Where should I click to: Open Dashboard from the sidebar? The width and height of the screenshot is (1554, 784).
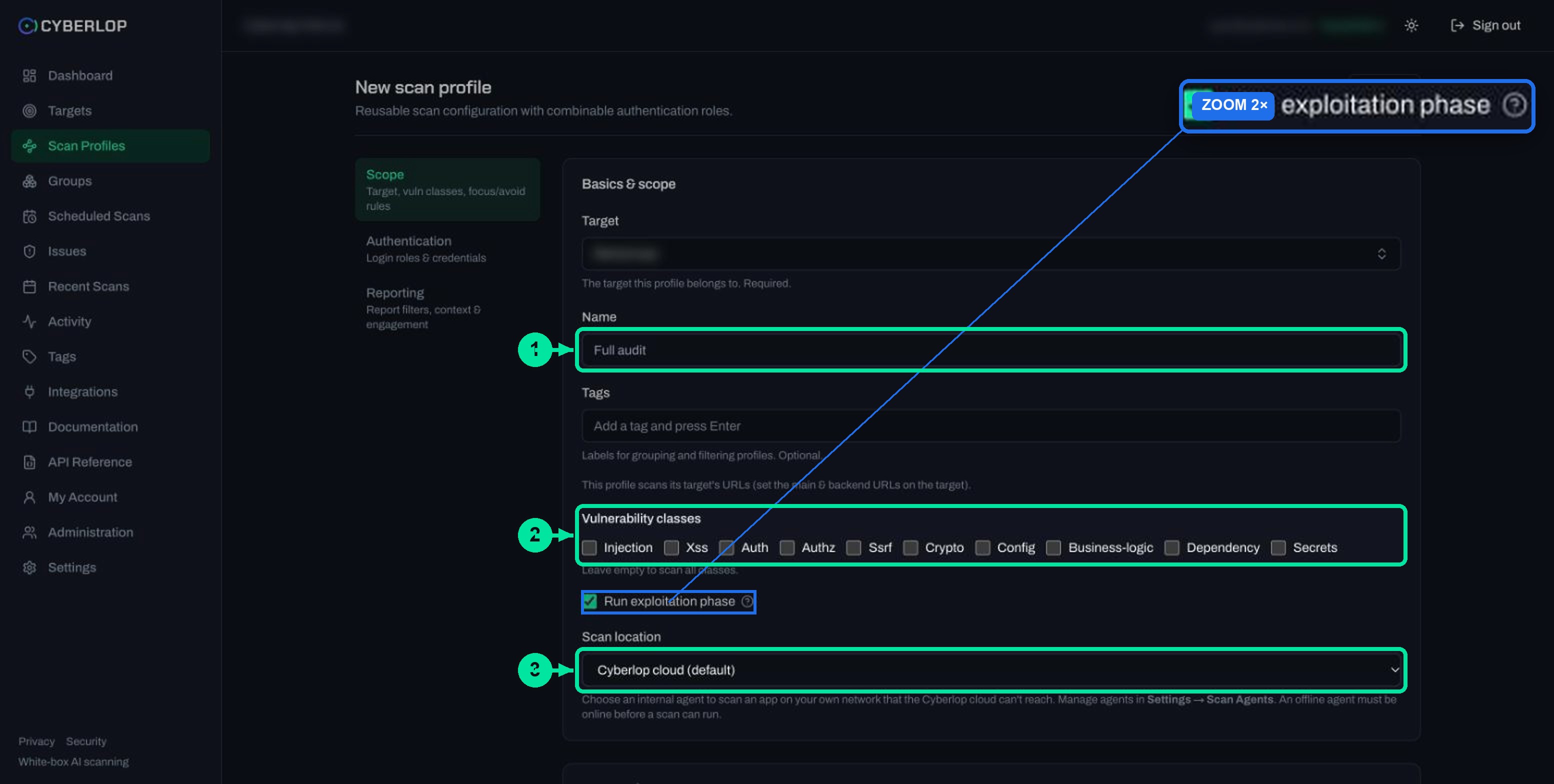79,75
